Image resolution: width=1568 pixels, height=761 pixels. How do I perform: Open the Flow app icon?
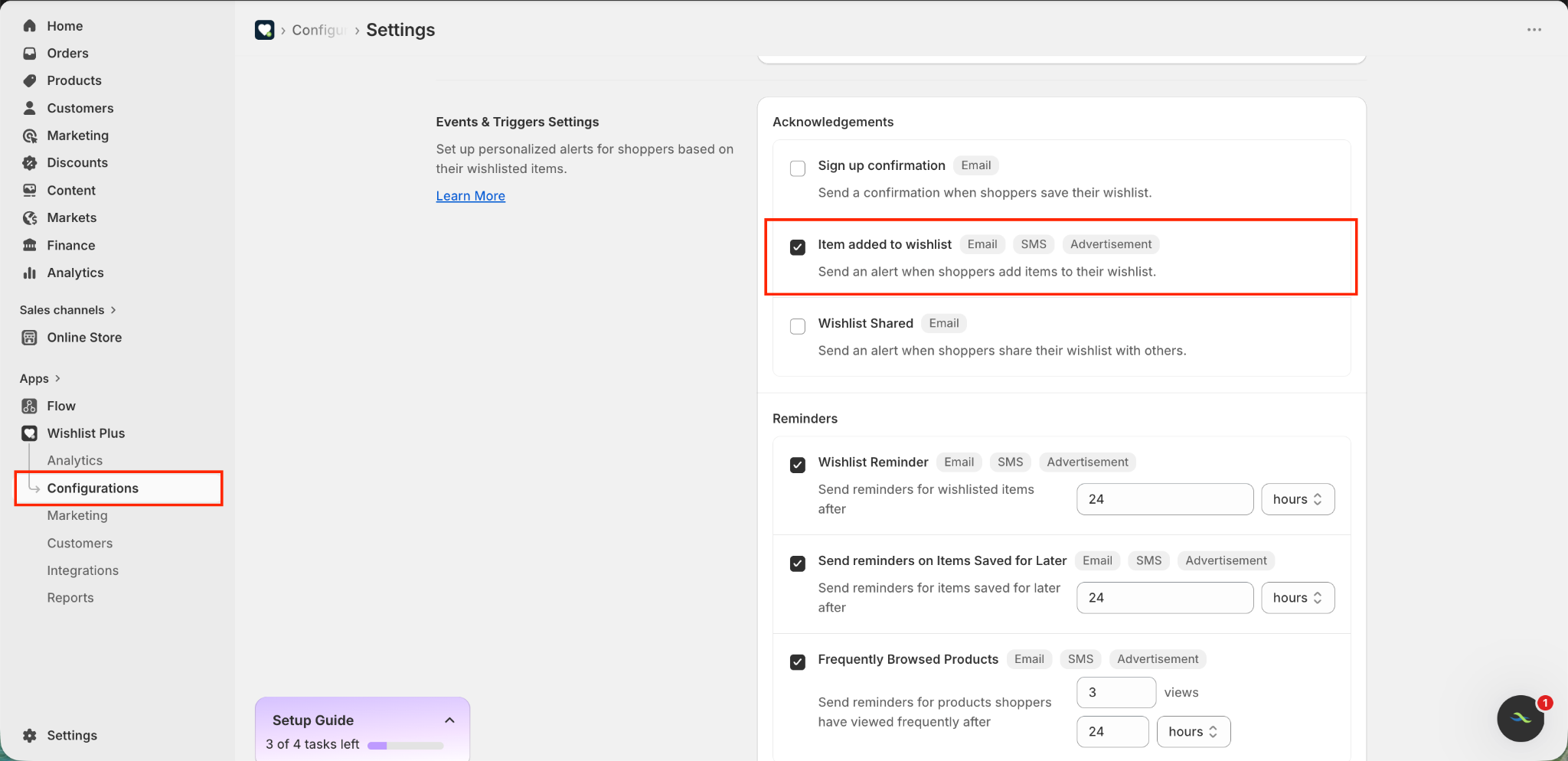[30, 407]
